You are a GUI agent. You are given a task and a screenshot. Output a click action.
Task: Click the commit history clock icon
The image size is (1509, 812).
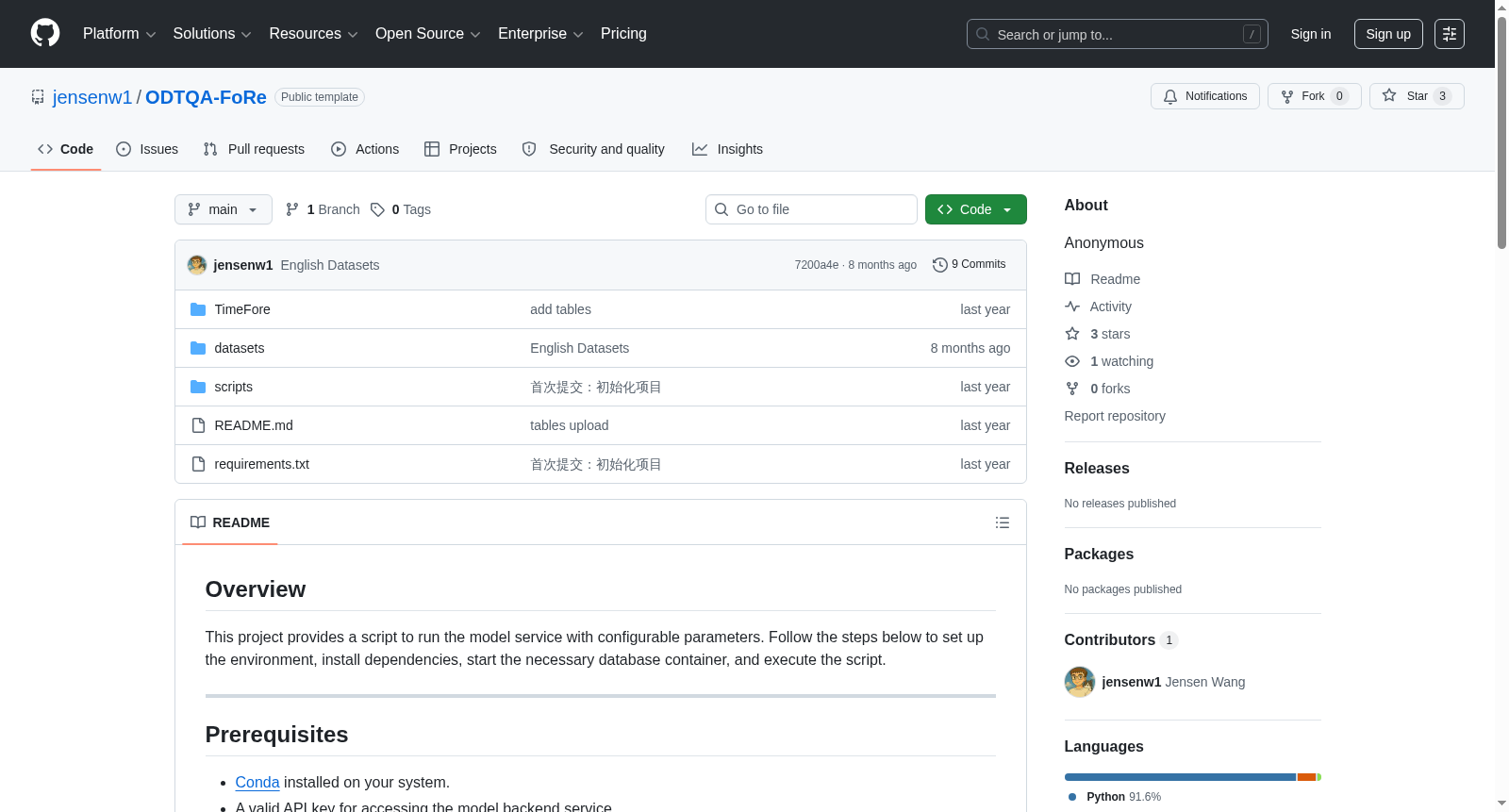(939, 265)
